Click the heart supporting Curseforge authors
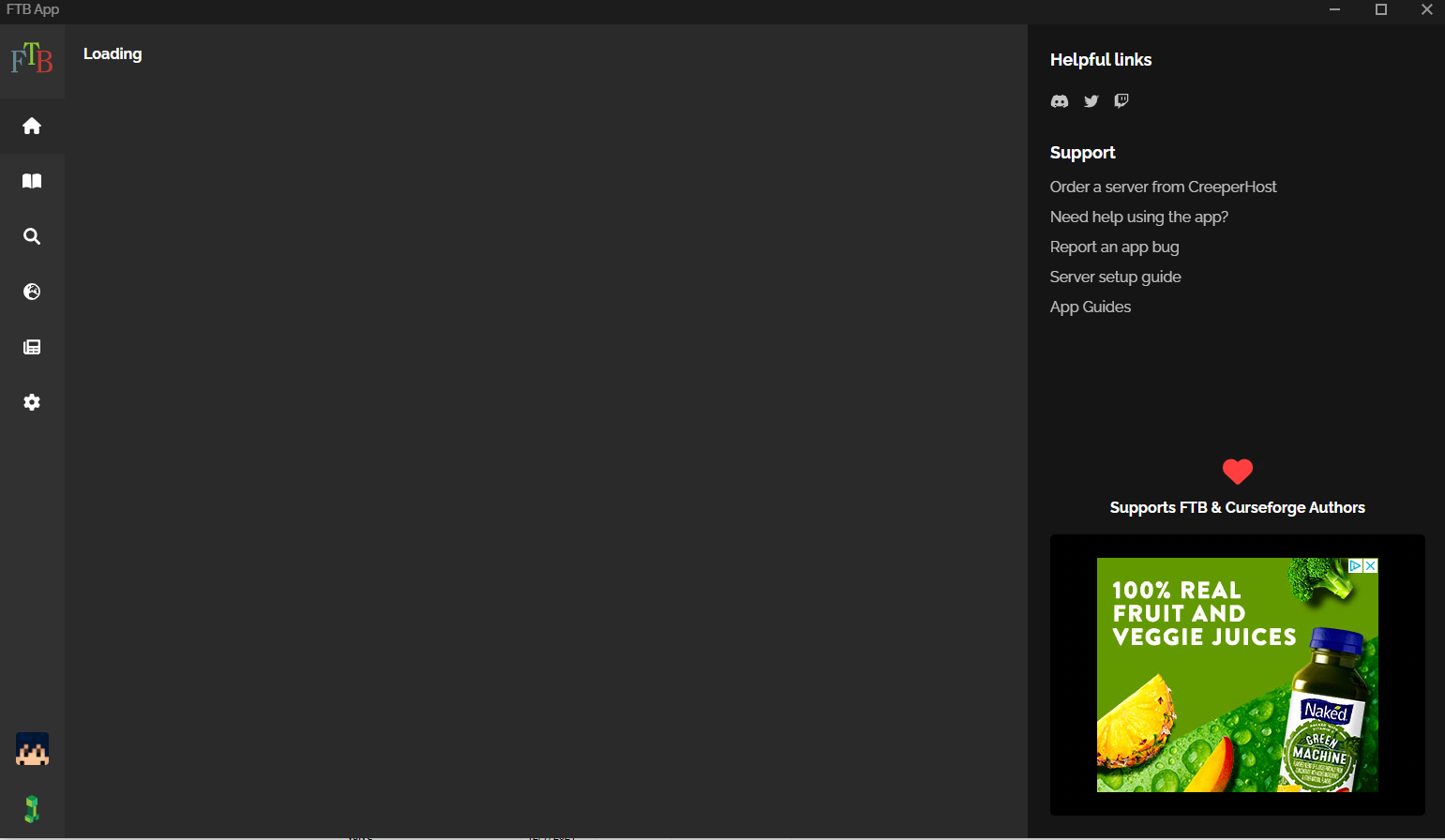Screen dimensions: 1445x840 click(x=1238, y=472)
